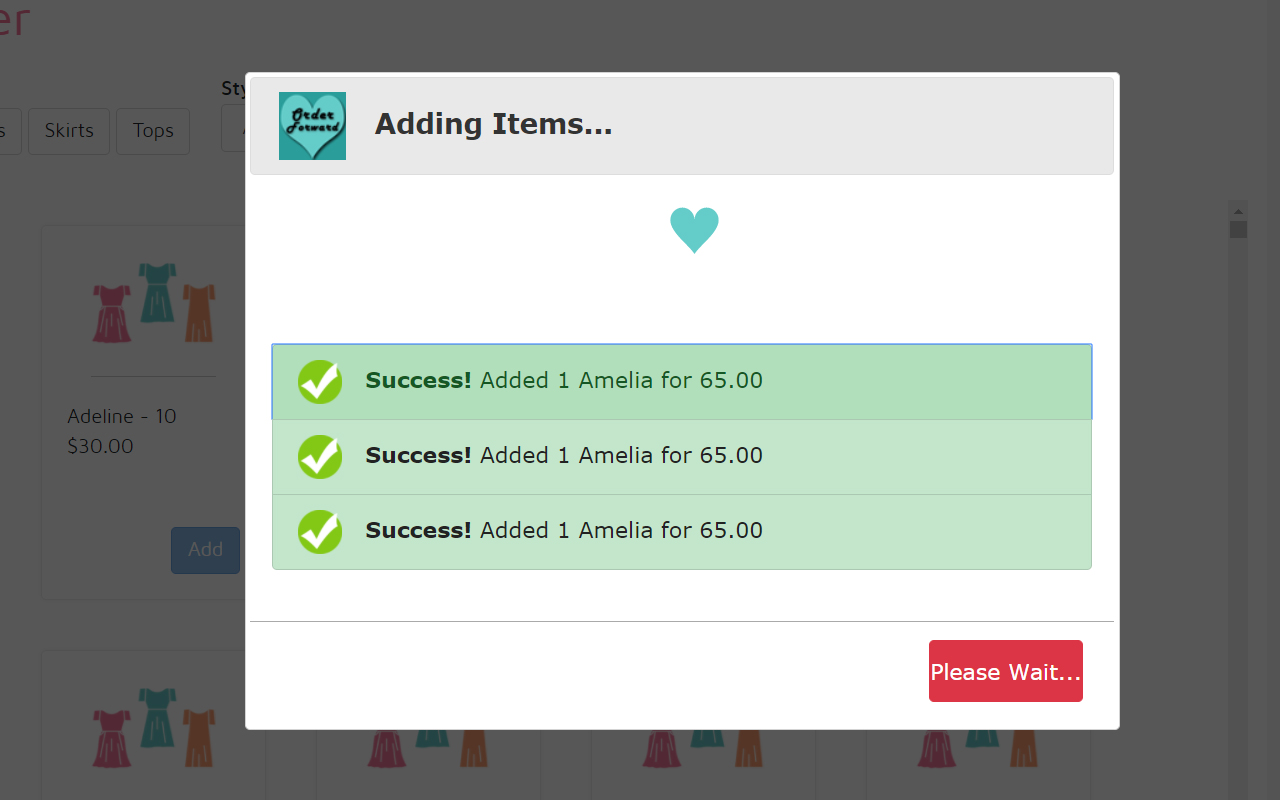This screenshot has height=800, width=1280.
Task: Click the pink site logo text top left
Action: (14, 22)
